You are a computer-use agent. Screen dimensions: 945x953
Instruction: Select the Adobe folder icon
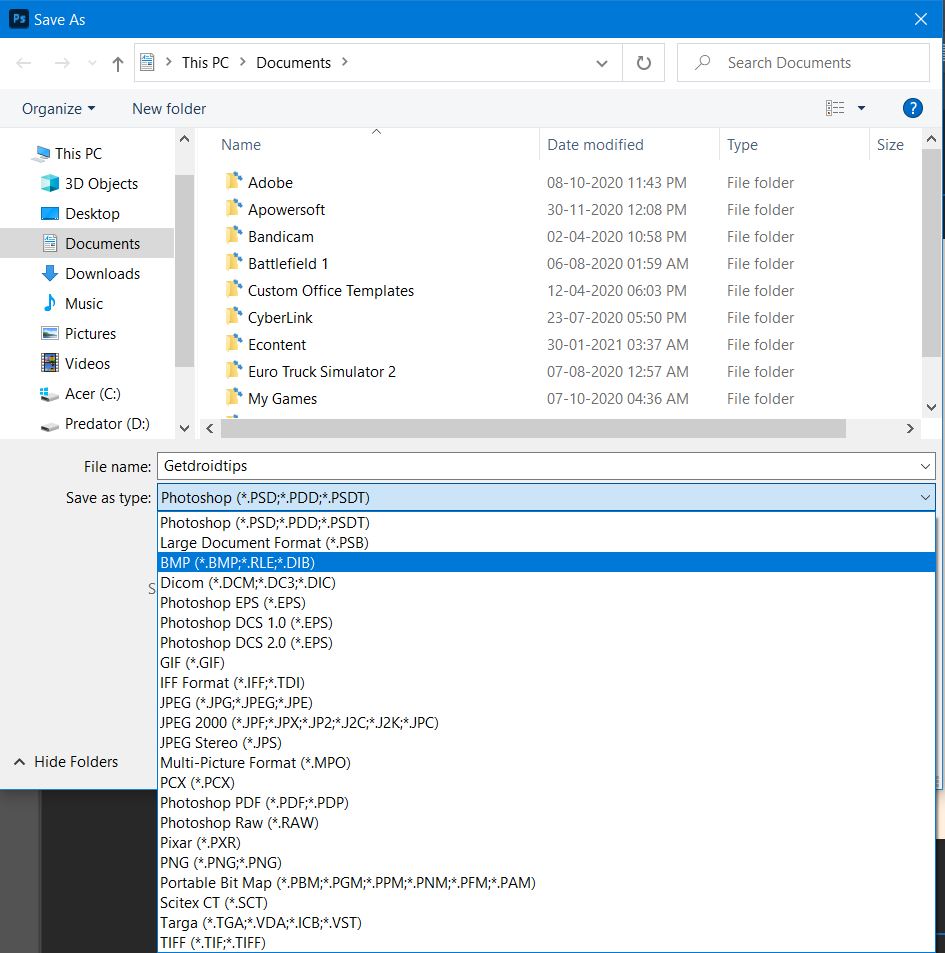pos(234,181)
